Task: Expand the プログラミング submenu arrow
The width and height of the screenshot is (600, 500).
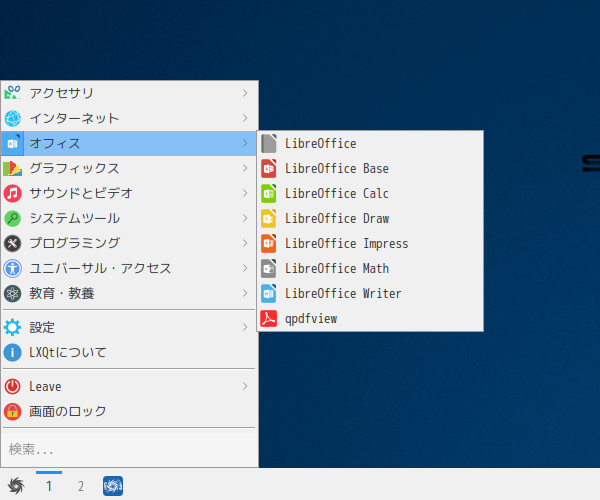Action: tap(245, 243)
